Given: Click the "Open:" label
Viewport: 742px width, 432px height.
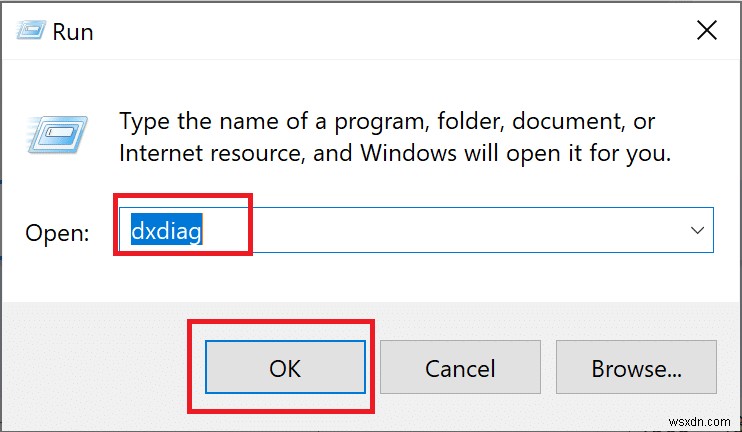Looking at the screenshot, I should tap(57, 232).
